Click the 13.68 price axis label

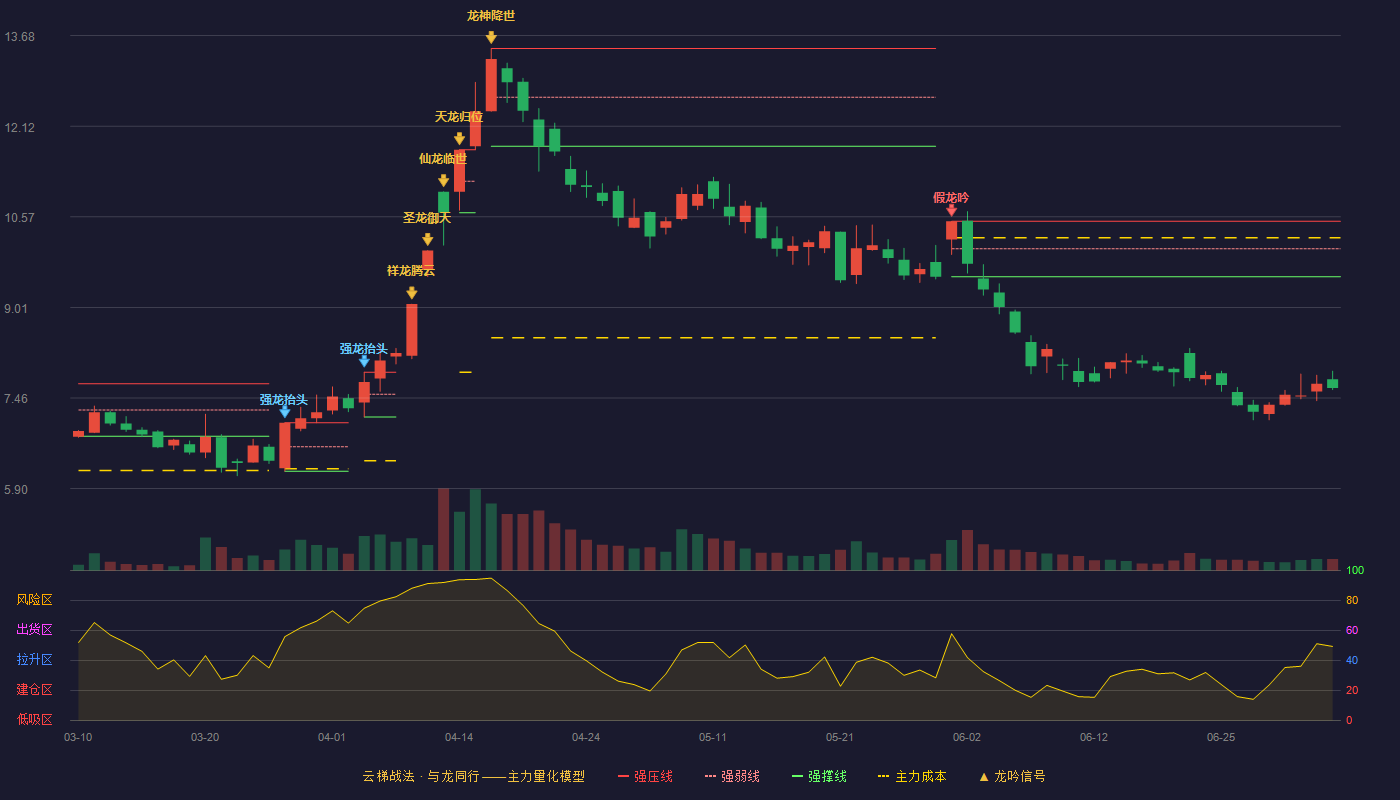pos(20,37)
